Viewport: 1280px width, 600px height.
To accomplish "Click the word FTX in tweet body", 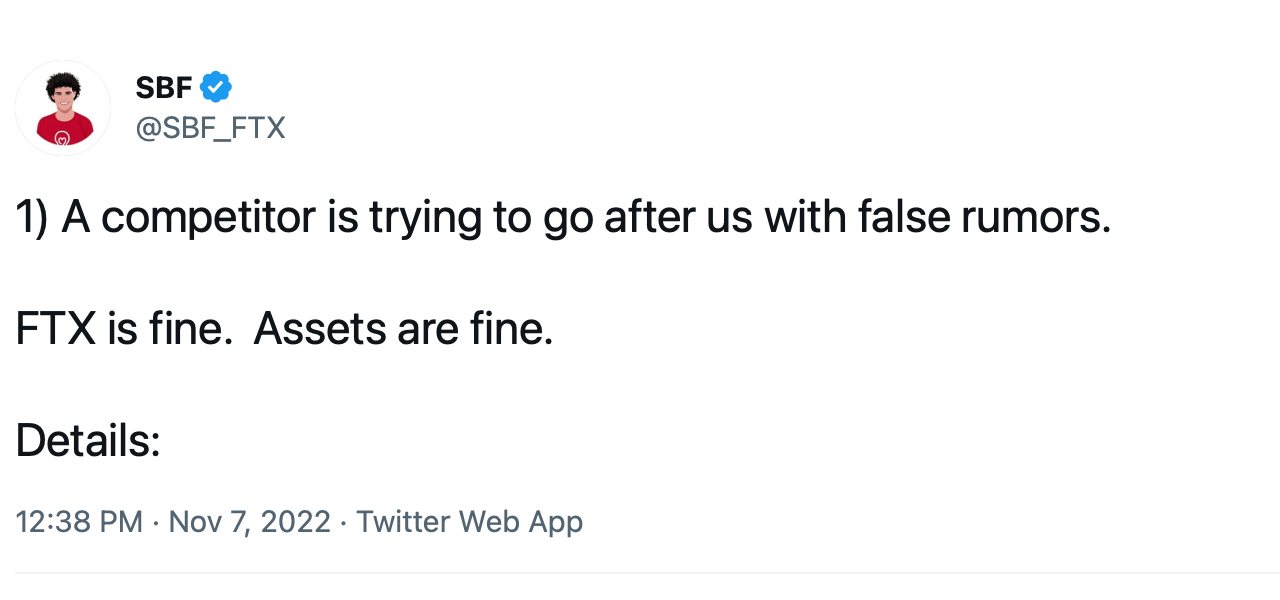I will 56,329.
